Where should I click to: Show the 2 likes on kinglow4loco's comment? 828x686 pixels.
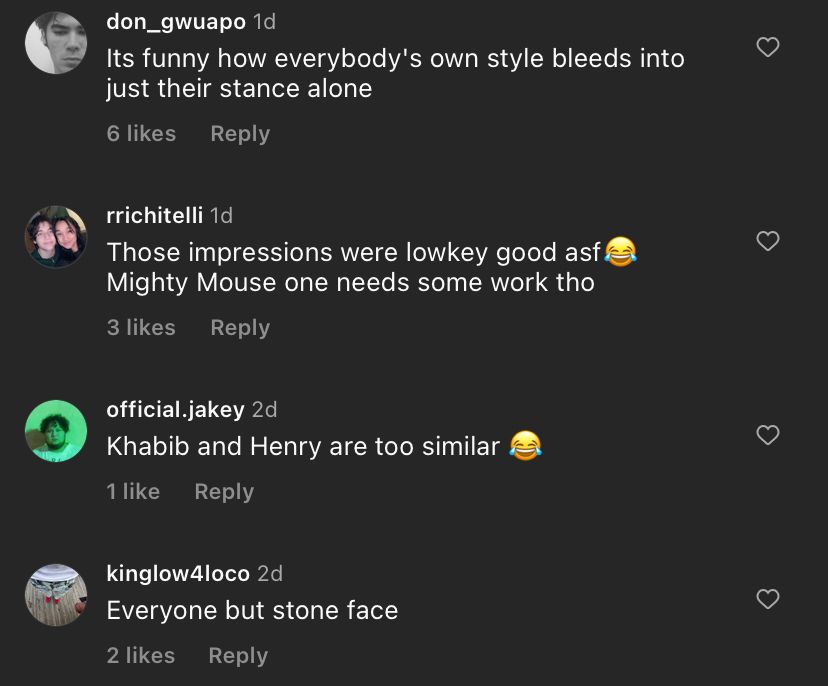tap(141, 656)
